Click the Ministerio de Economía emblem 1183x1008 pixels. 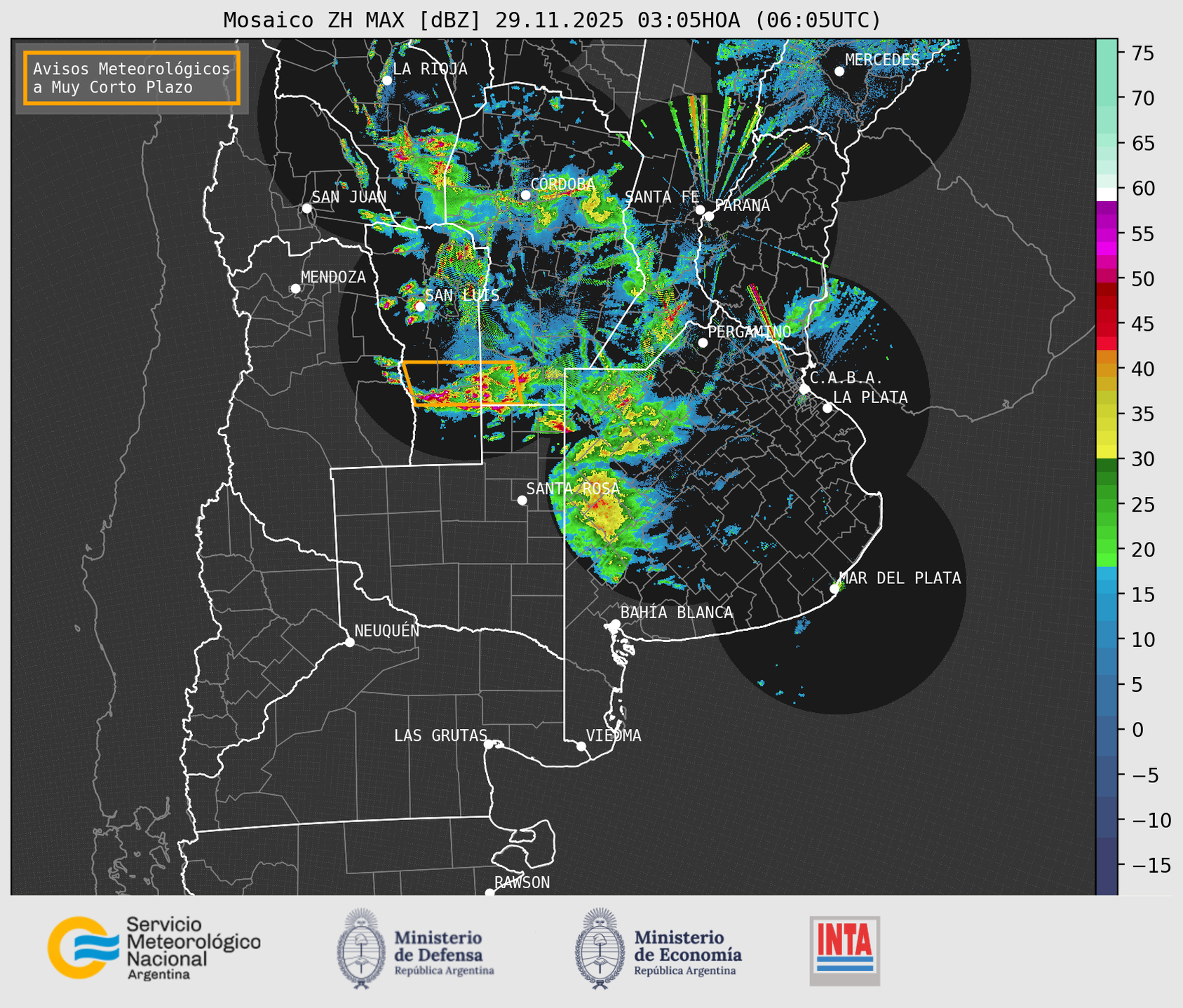(600, 948)
